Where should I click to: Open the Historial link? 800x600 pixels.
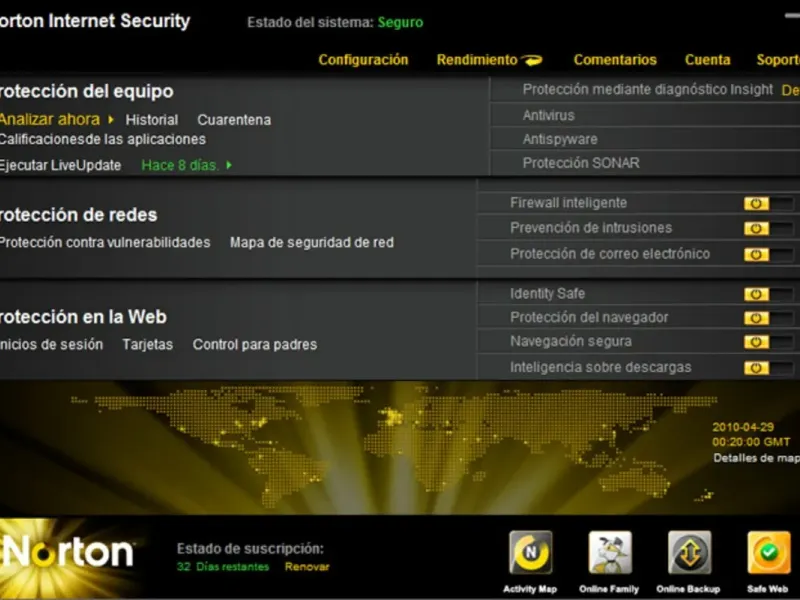pyautogui.click(x=152, y=120)
